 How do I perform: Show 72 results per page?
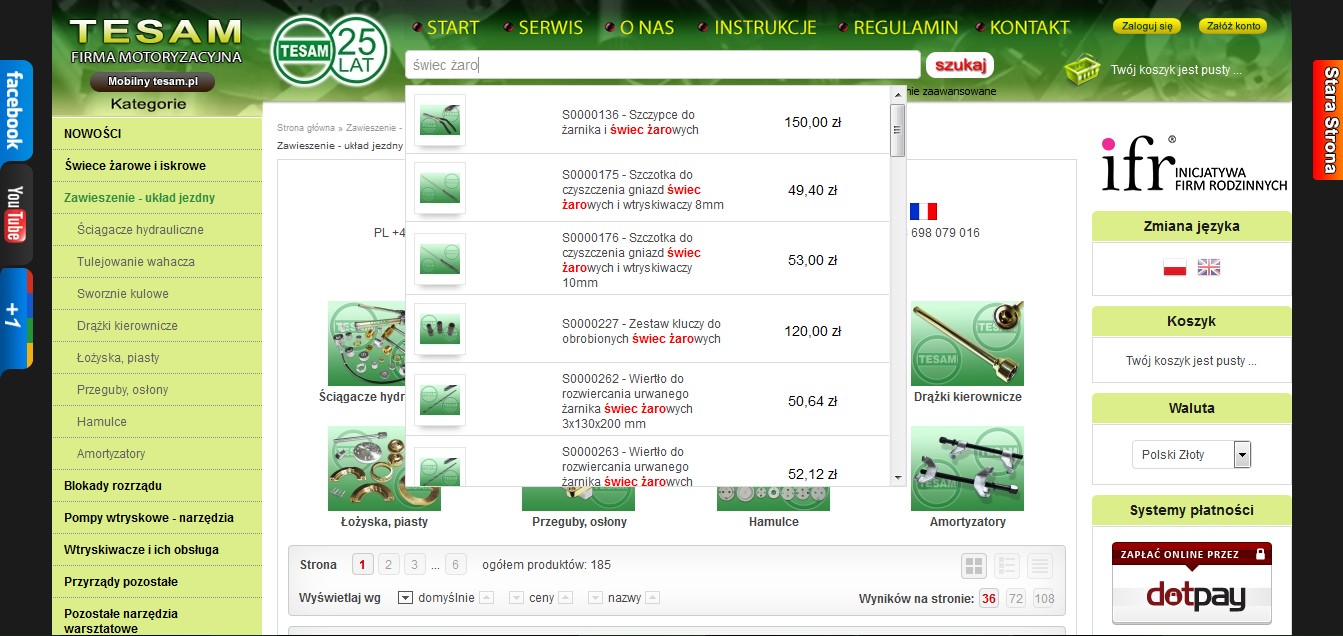1016,599
